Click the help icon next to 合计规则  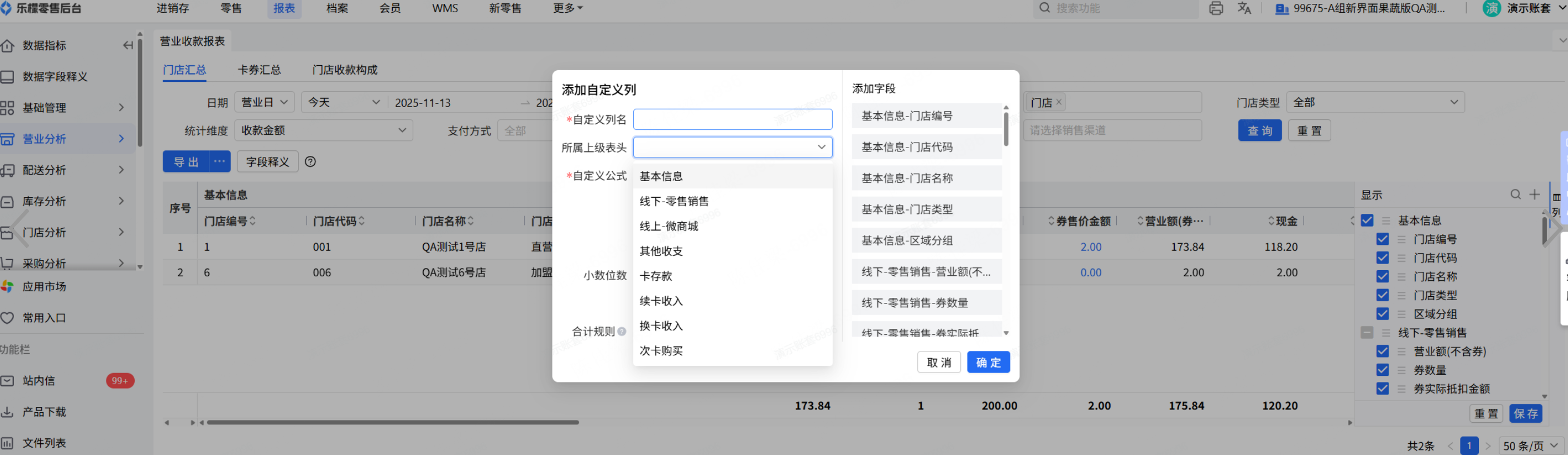click(x=622, y=331)
